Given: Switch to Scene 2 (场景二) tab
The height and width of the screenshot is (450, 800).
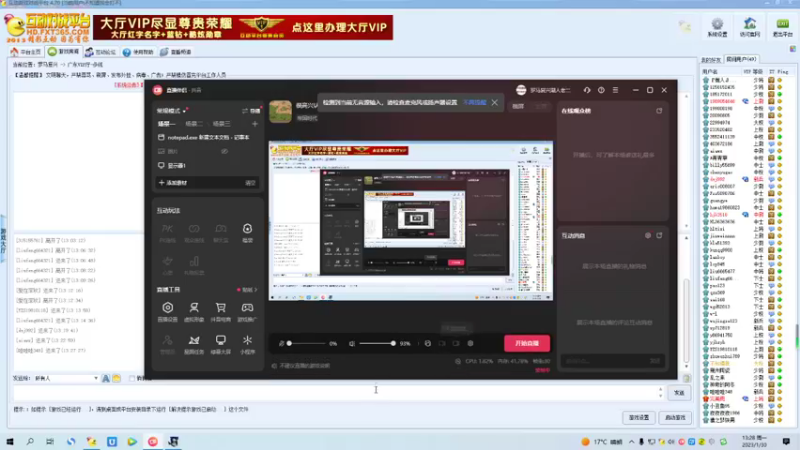Looking at the screenshot, I should pos(194,124).
